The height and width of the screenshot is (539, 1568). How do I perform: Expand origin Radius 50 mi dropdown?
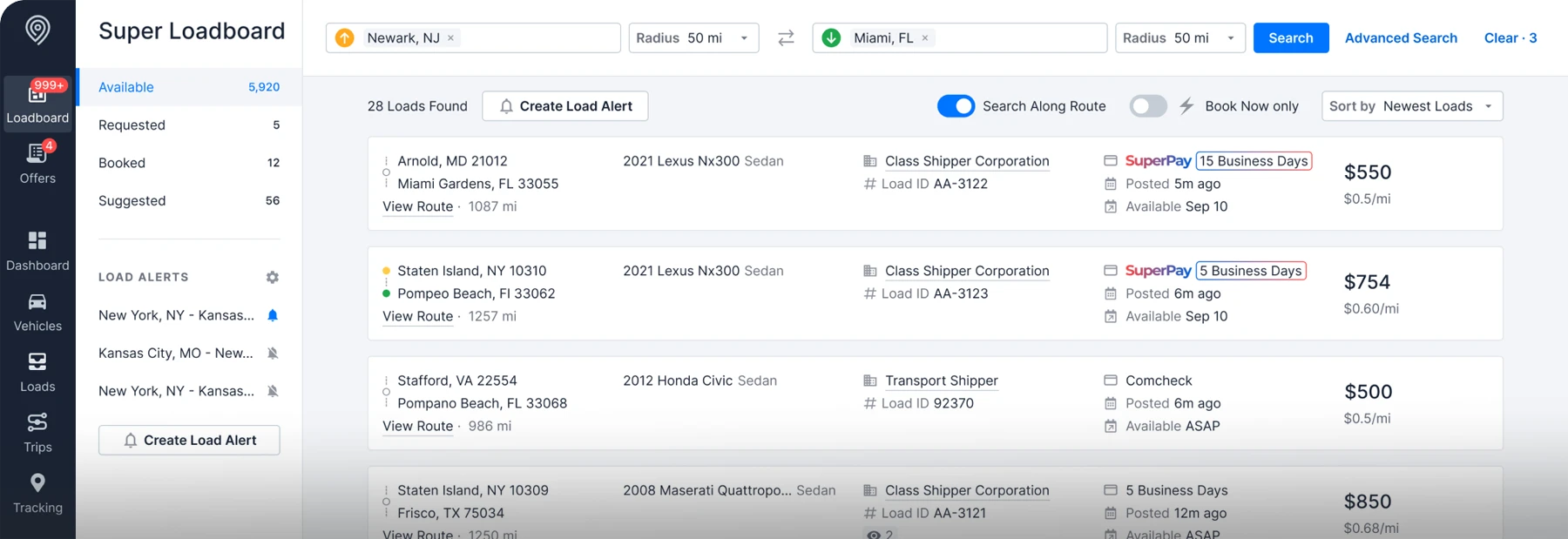[693, 38]
